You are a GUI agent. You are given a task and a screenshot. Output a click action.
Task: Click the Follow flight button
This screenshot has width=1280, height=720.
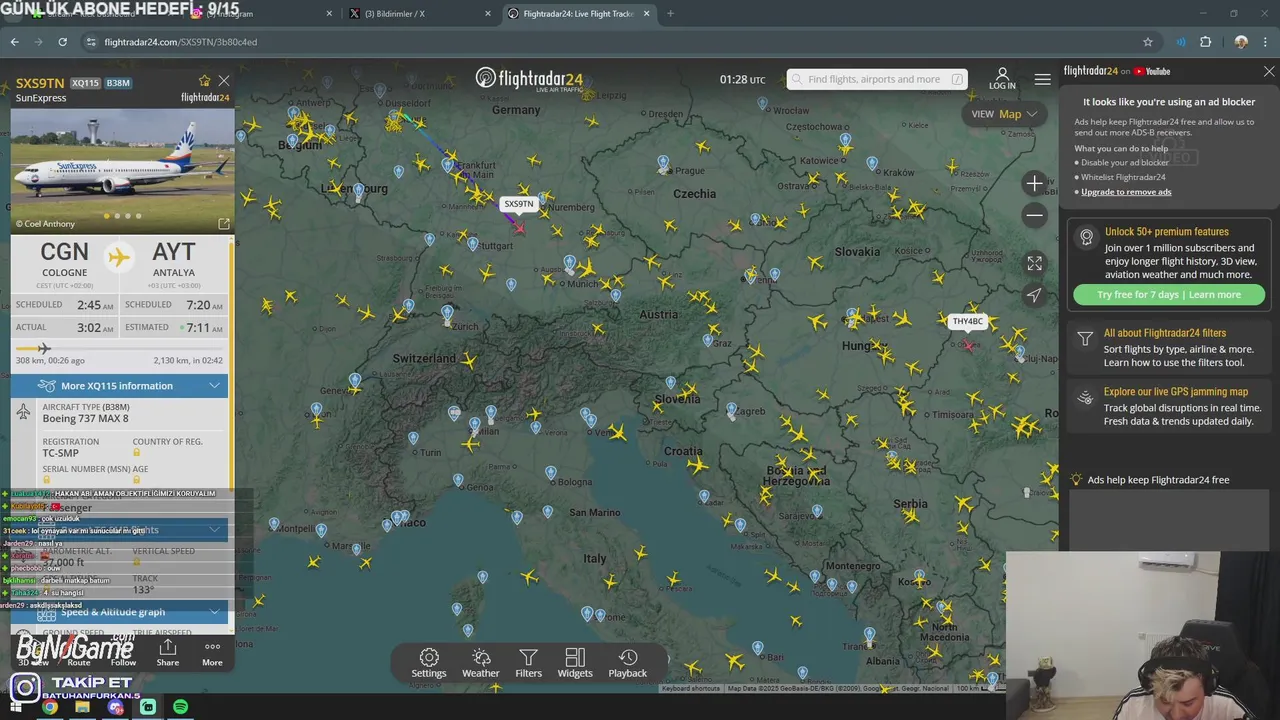124,653
